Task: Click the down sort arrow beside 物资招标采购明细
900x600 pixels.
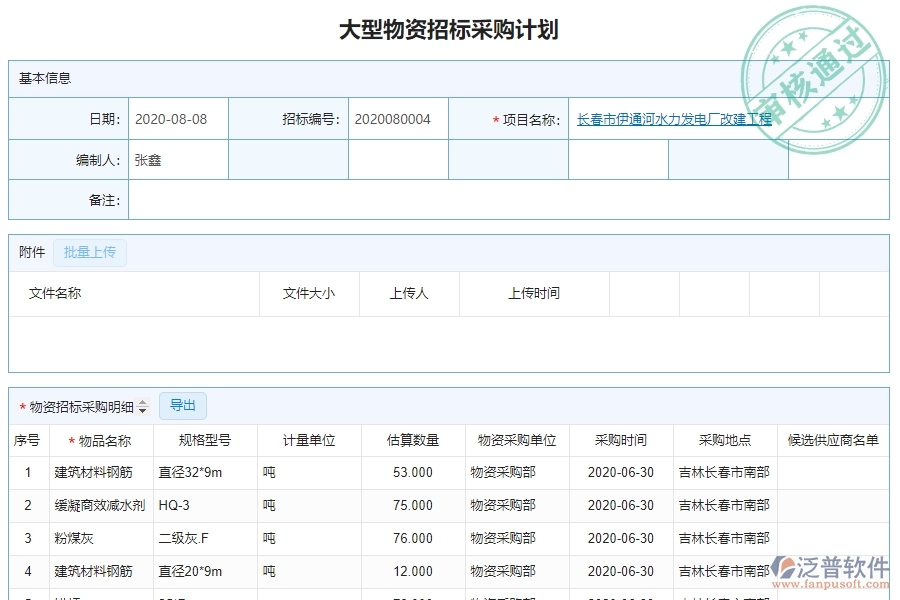Action: tap(143, 409)
